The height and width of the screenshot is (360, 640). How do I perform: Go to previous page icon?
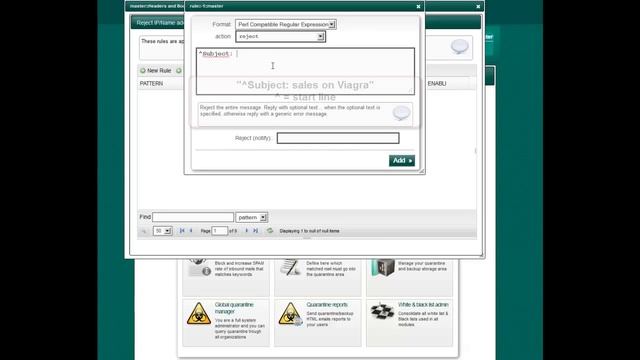tap(191, 231)
